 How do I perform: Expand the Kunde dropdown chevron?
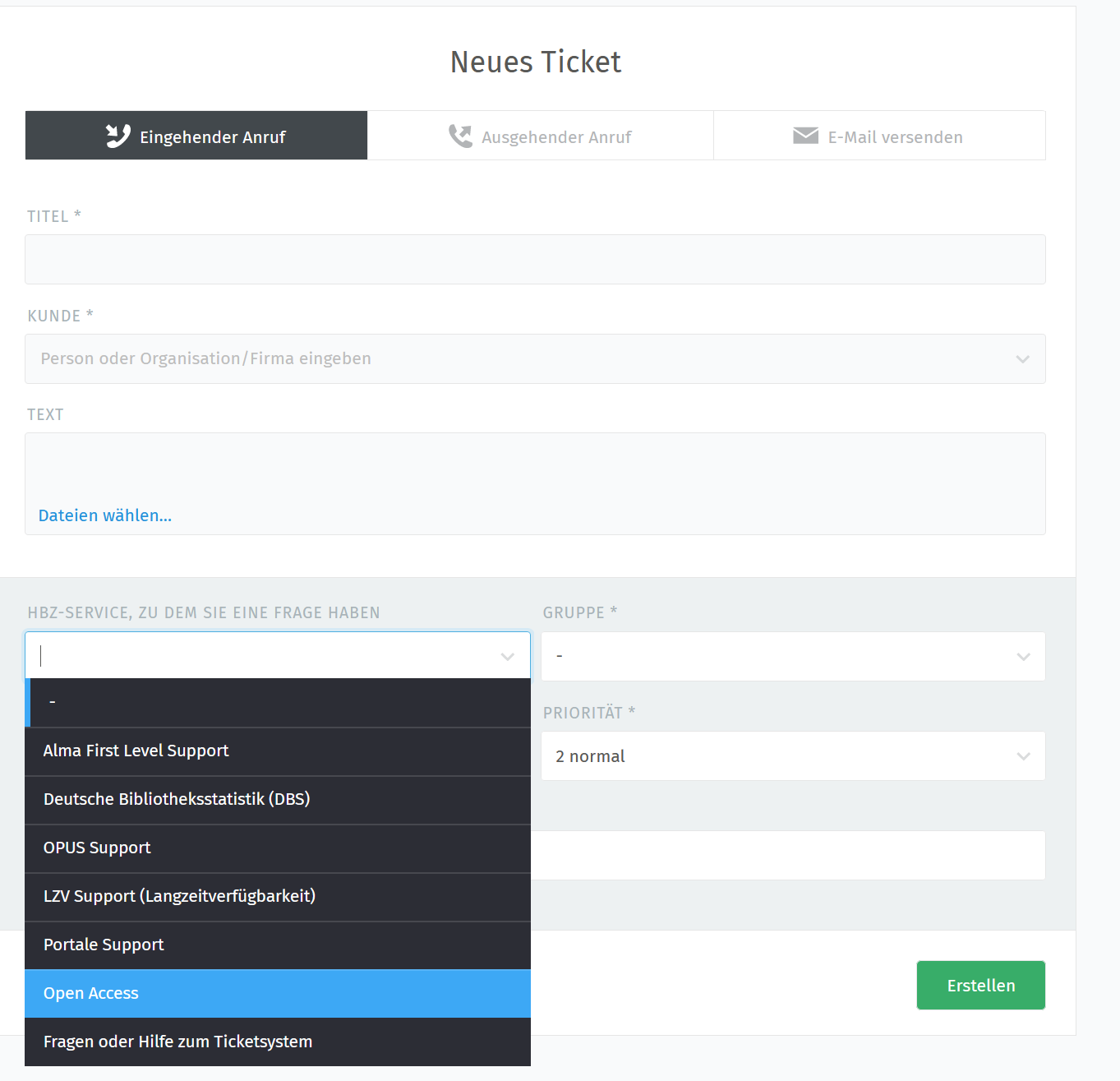click(x=1022, y=359)
